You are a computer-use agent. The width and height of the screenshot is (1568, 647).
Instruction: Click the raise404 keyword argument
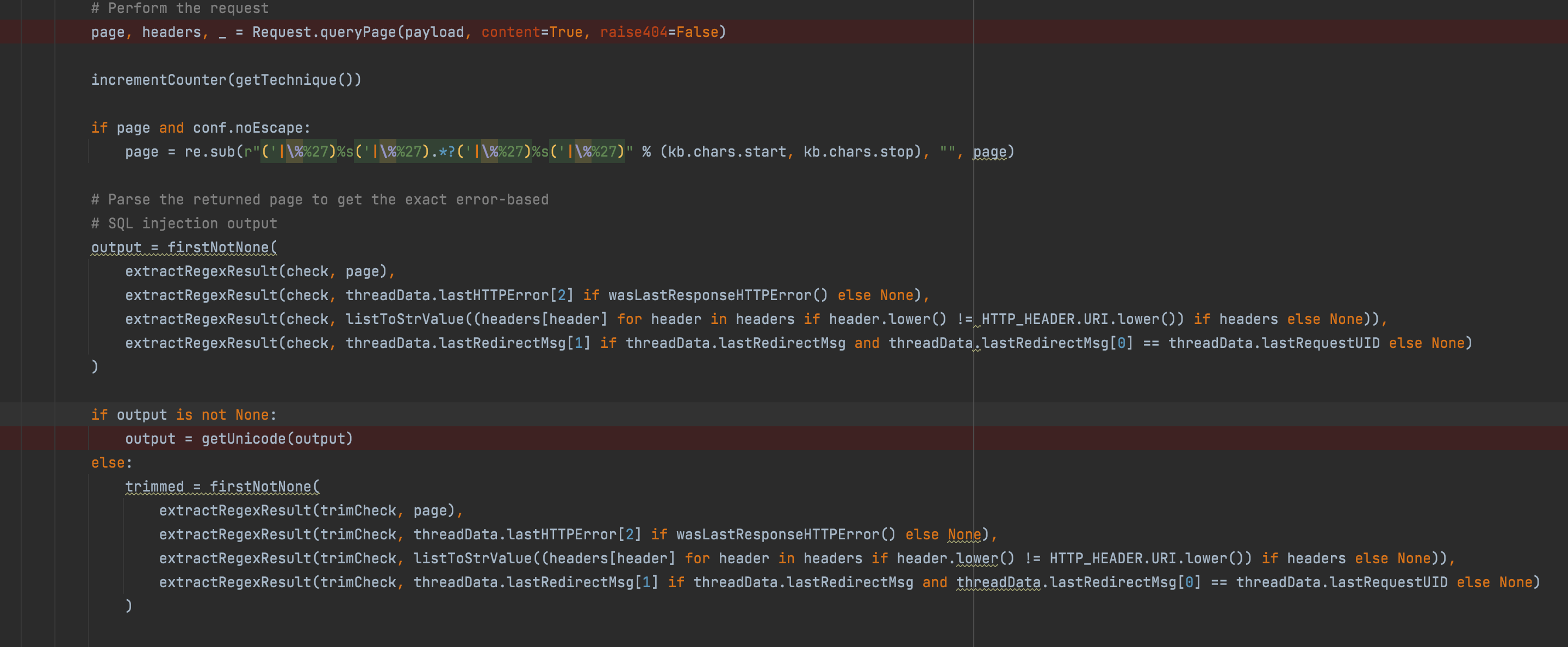(x=633, y=32)
